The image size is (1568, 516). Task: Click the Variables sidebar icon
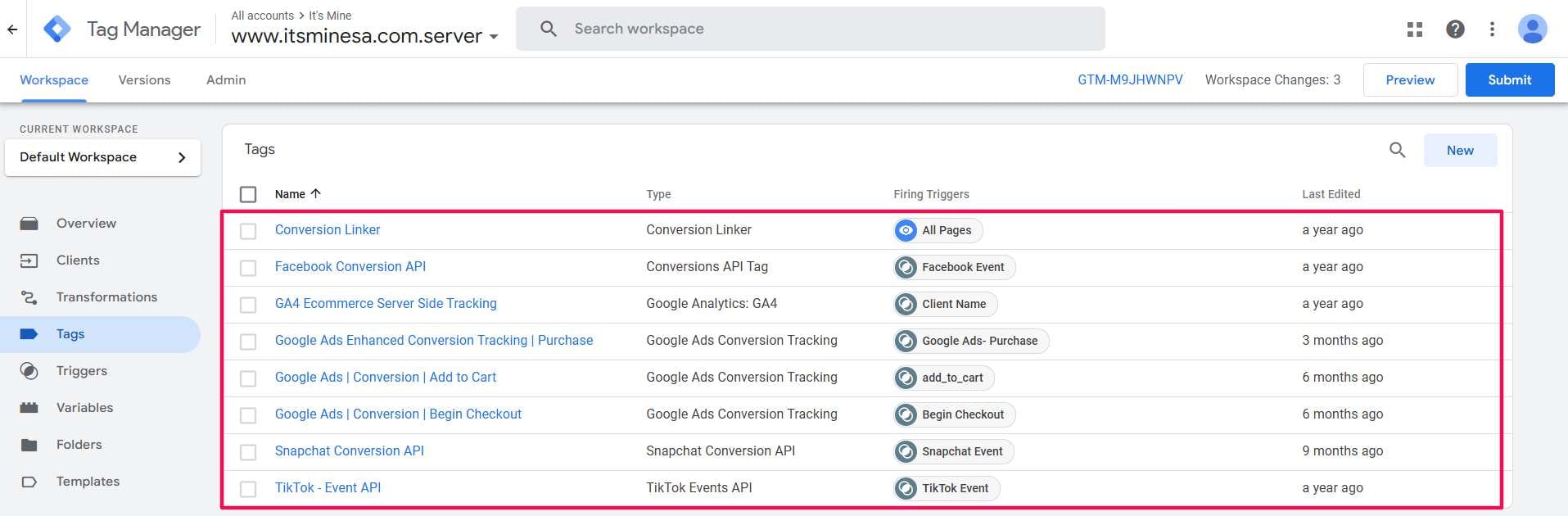pos(29,408)
